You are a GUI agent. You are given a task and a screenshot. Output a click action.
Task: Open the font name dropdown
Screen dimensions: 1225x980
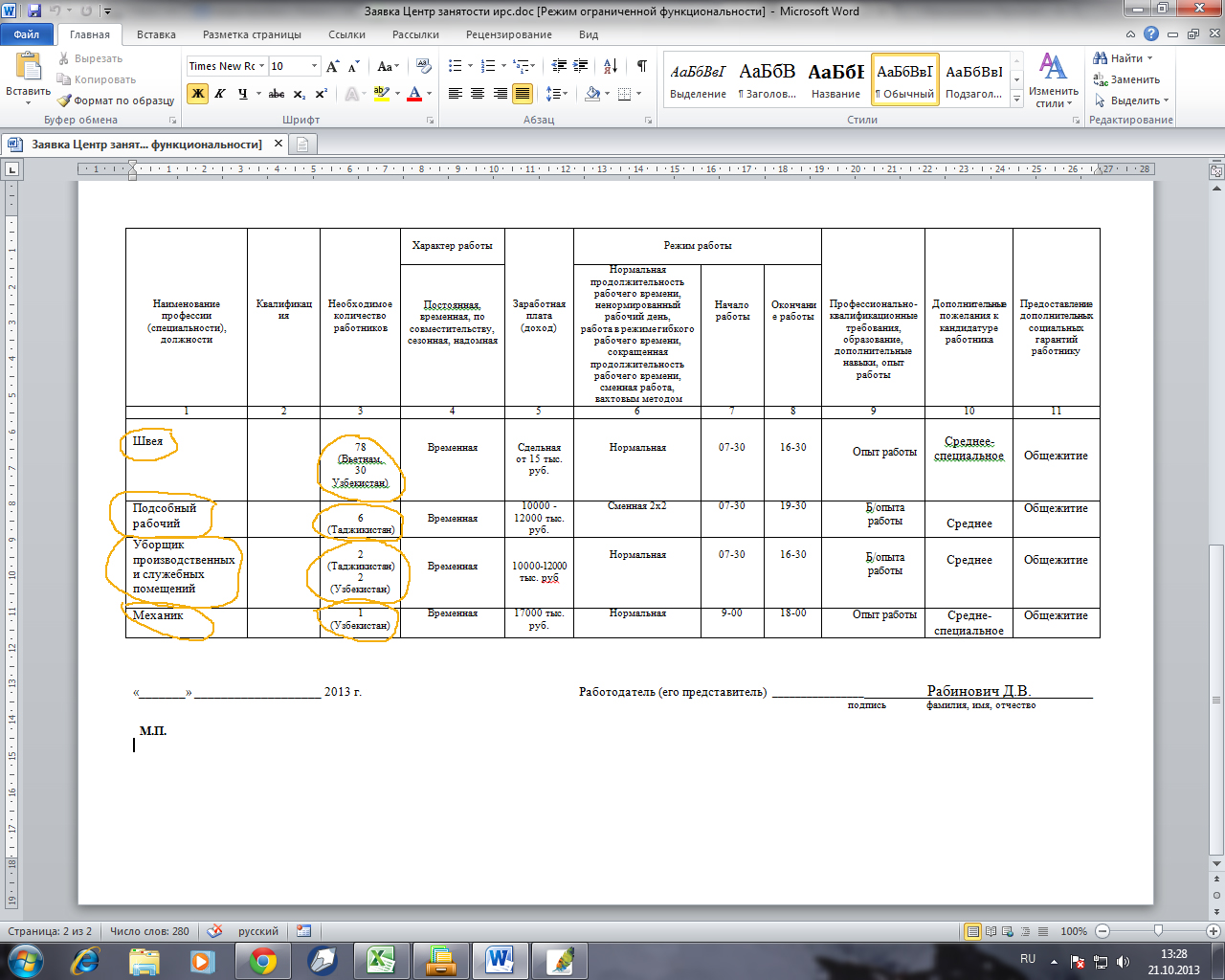pos(262,66)
